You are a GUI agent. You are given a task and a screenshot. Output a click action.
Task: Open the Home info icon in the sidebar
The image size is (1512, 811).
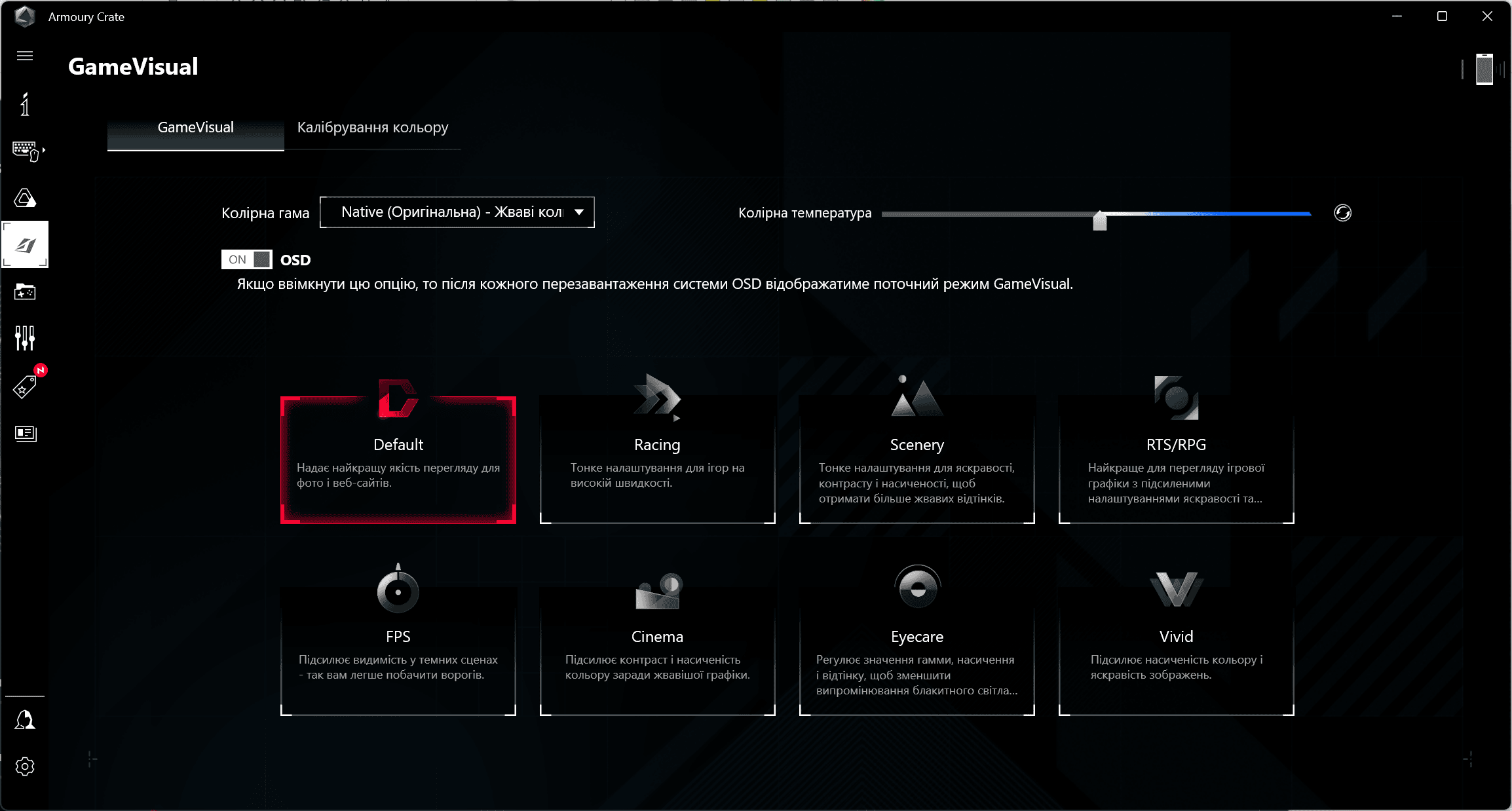pos(25,104)
